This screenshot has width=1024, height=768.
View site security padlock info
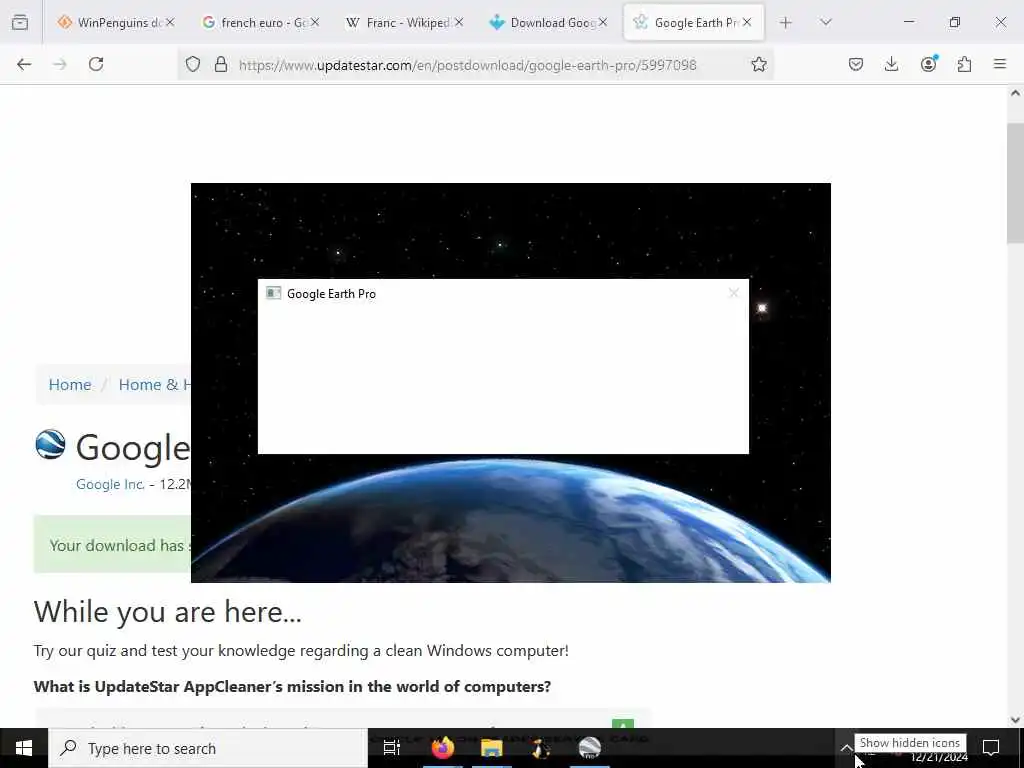pos(221,64)
